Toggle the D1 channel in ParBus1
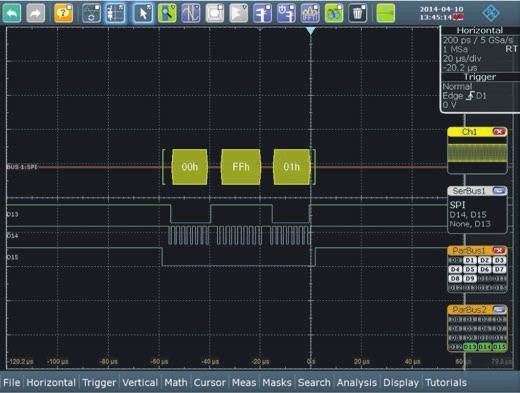 tap(470, 260)
